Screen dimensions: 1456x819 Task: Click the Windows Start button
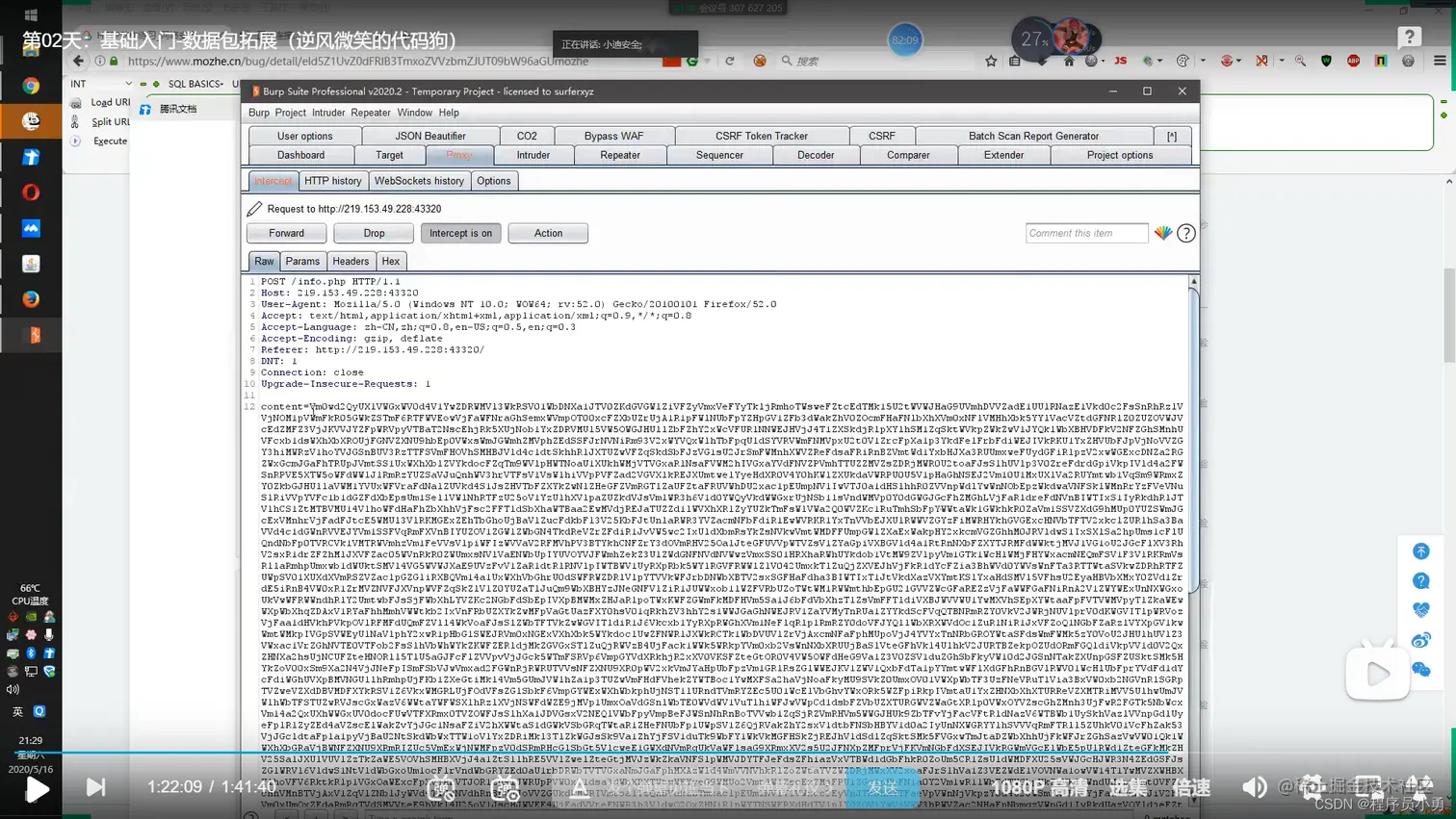pos(31,14)
